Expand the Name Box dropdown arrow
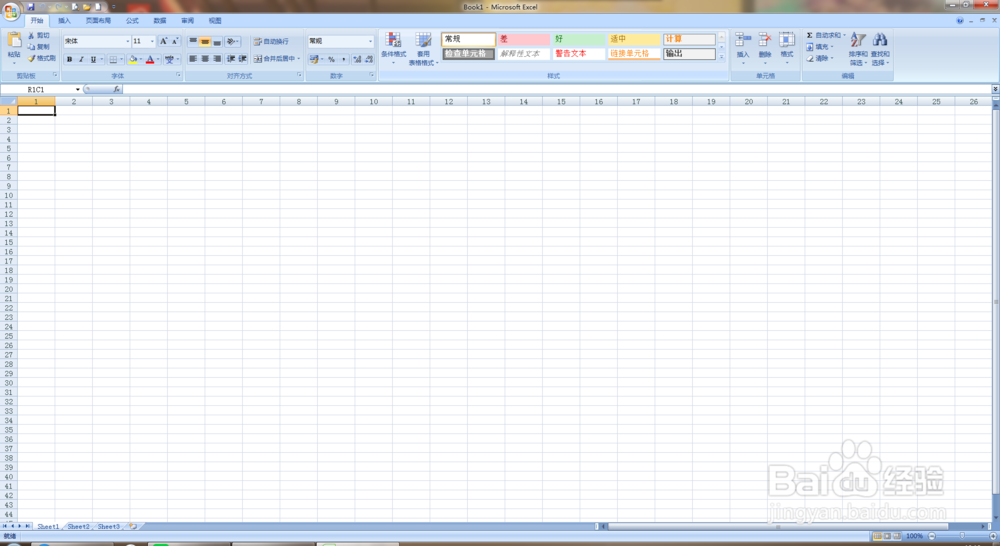Screen dimensions: 1000x546 (x=78, y=89)
